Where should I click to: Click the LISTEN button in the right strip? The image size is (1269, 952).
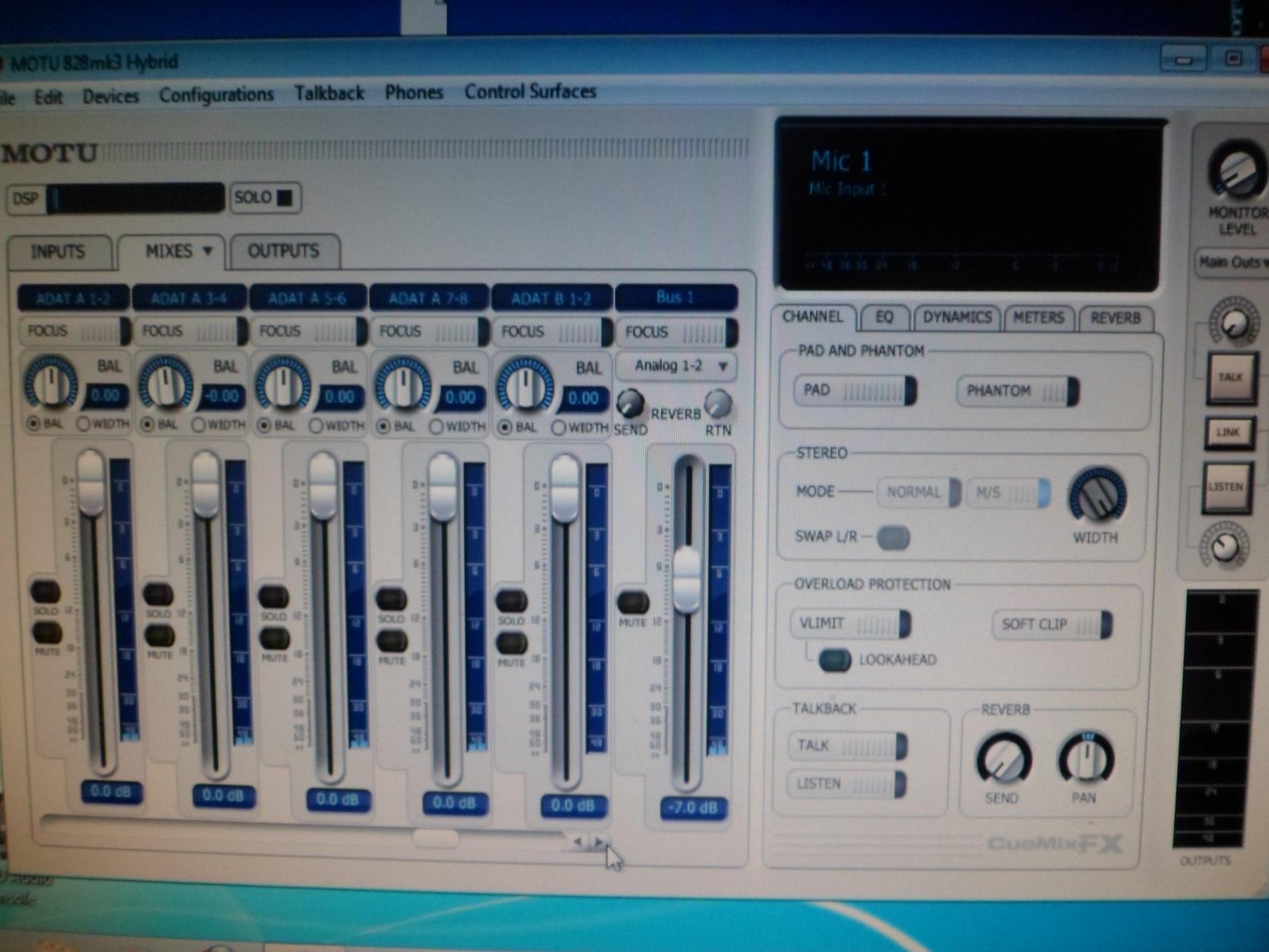click(1227, 487)
